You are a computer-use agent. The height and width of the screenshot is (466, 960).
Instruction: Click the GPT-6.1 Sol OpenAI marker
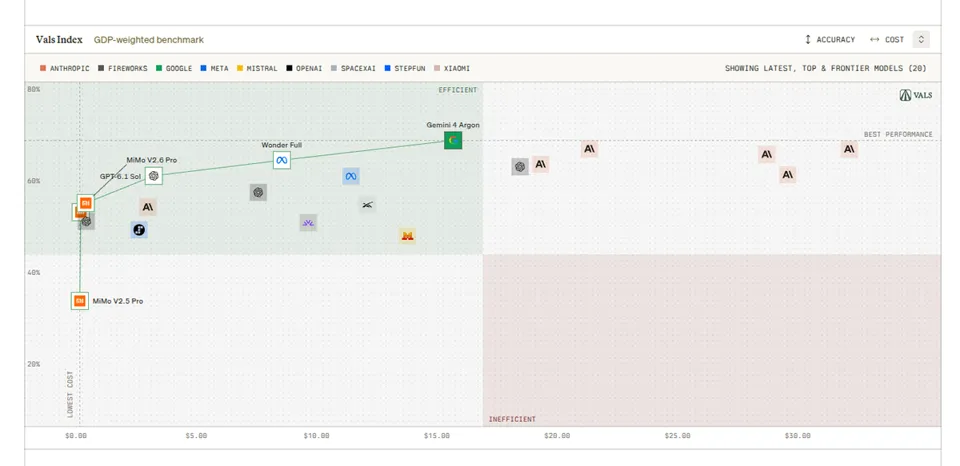[x=154, y=176]
